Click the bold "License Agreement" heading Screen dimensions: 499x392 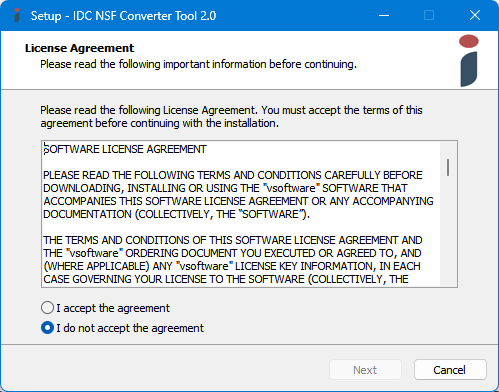pos(79,48)
